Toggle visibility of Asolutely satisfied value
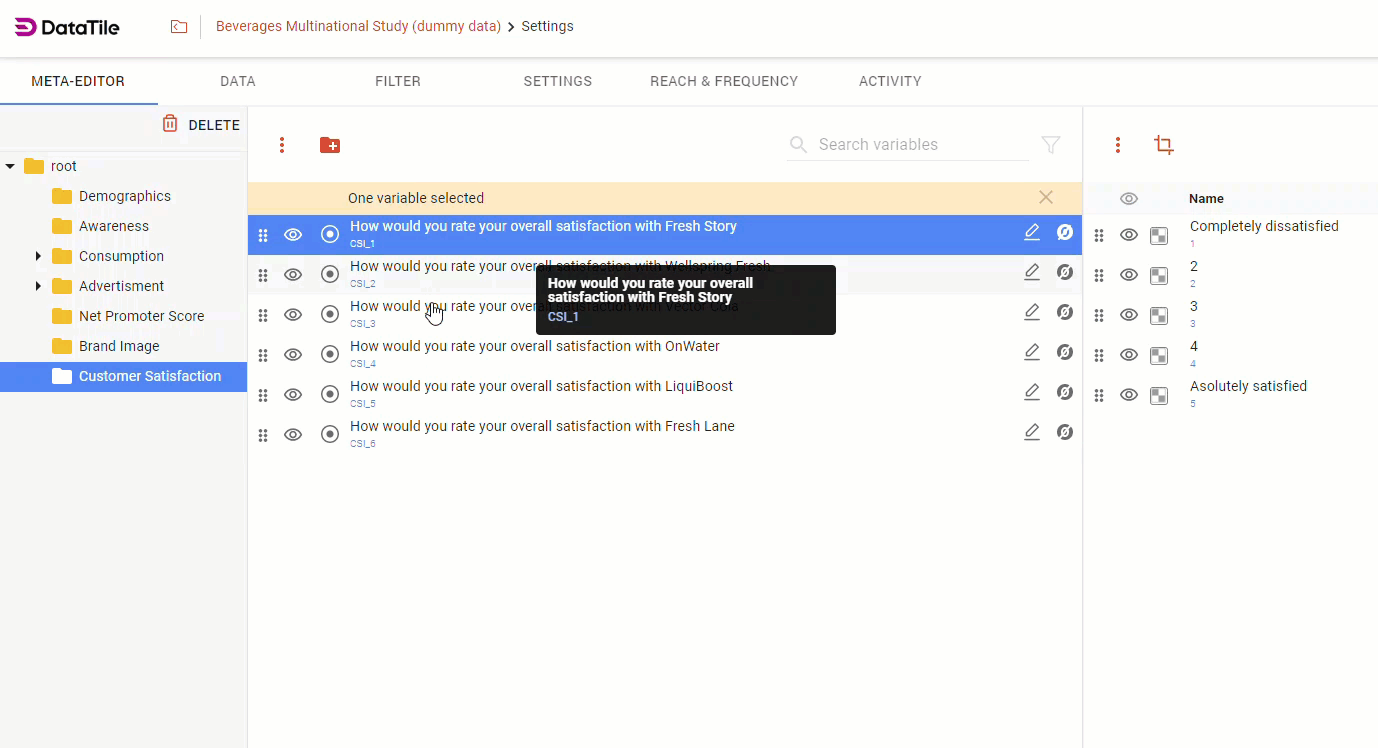 [1129, 395]
